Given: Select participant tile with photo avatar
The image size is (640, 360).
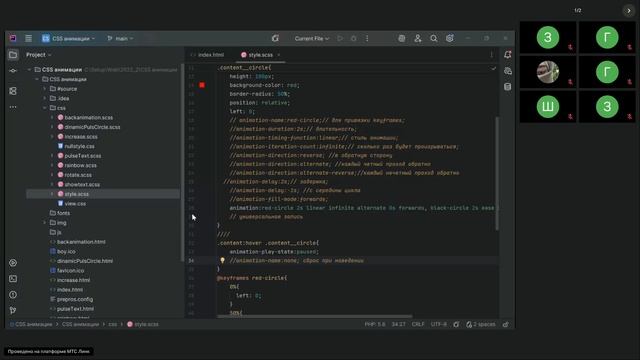Looking at the screenshot, I should point(548,72).
